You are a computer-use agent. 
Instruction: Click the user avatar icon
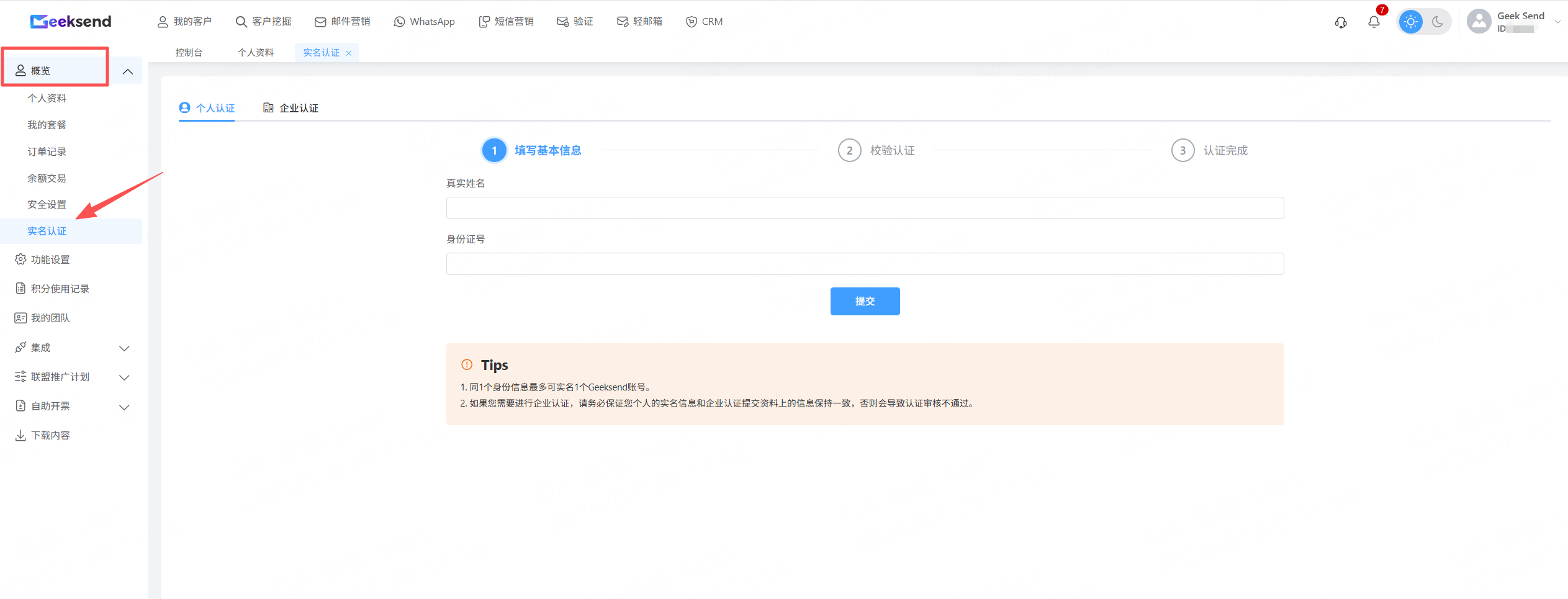1479,22
